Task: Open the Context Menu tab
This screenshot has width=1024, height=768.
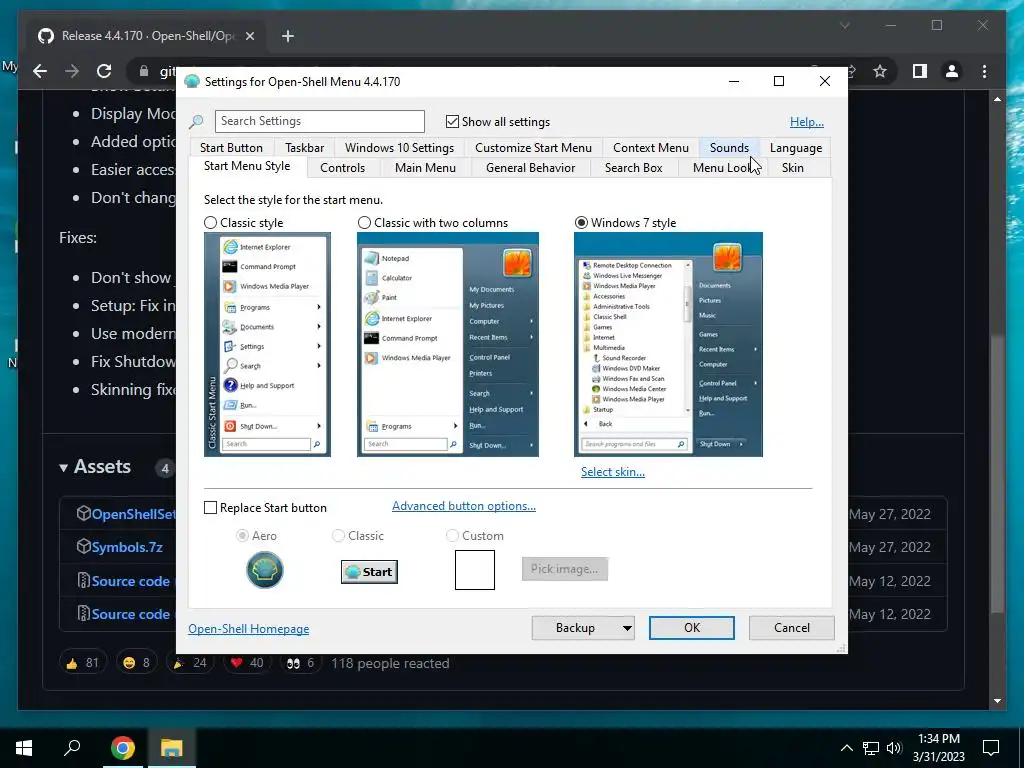Action: pos(650,148)
